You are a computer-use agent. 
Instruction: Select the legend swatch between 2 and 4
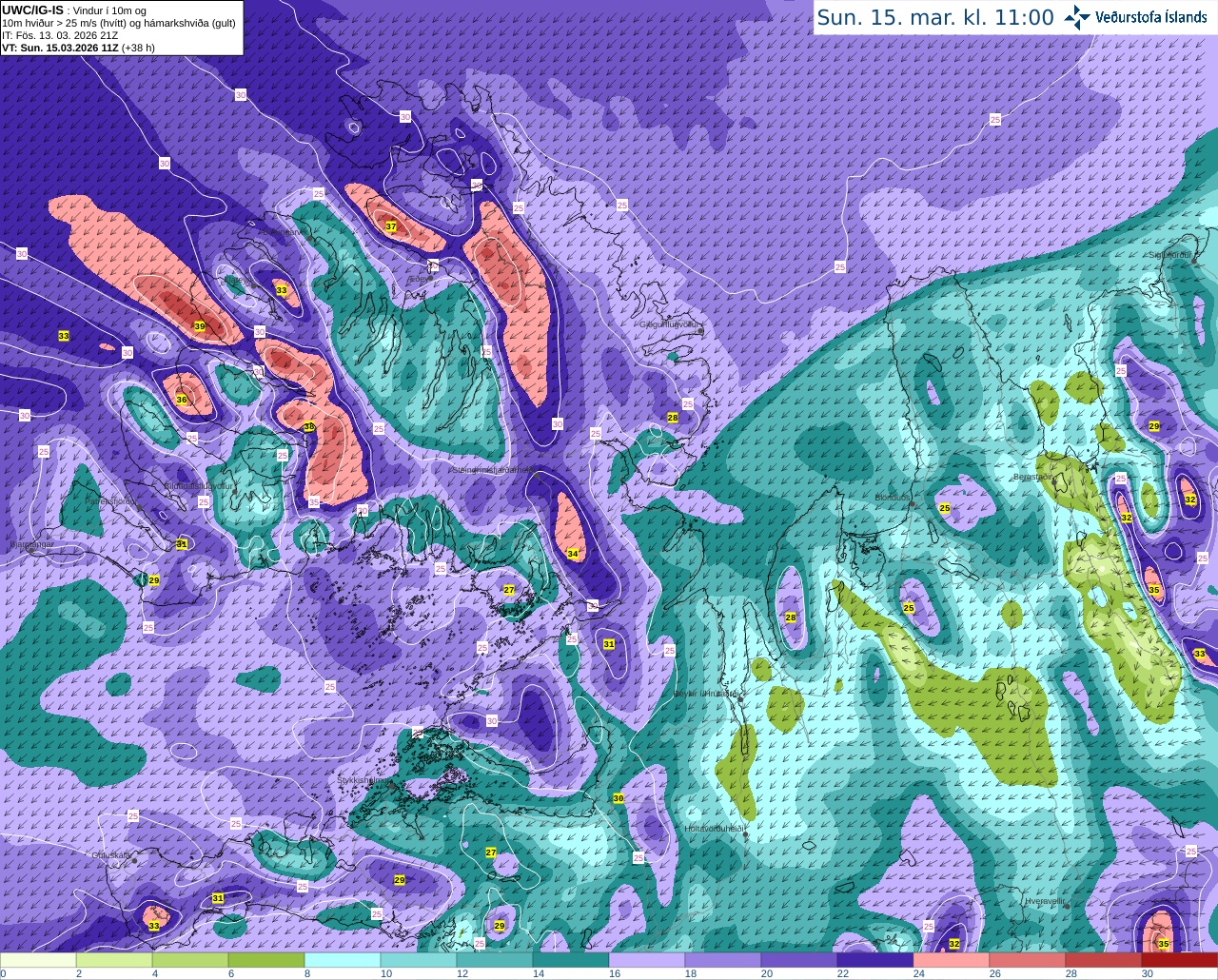click(x=114, y=960)
